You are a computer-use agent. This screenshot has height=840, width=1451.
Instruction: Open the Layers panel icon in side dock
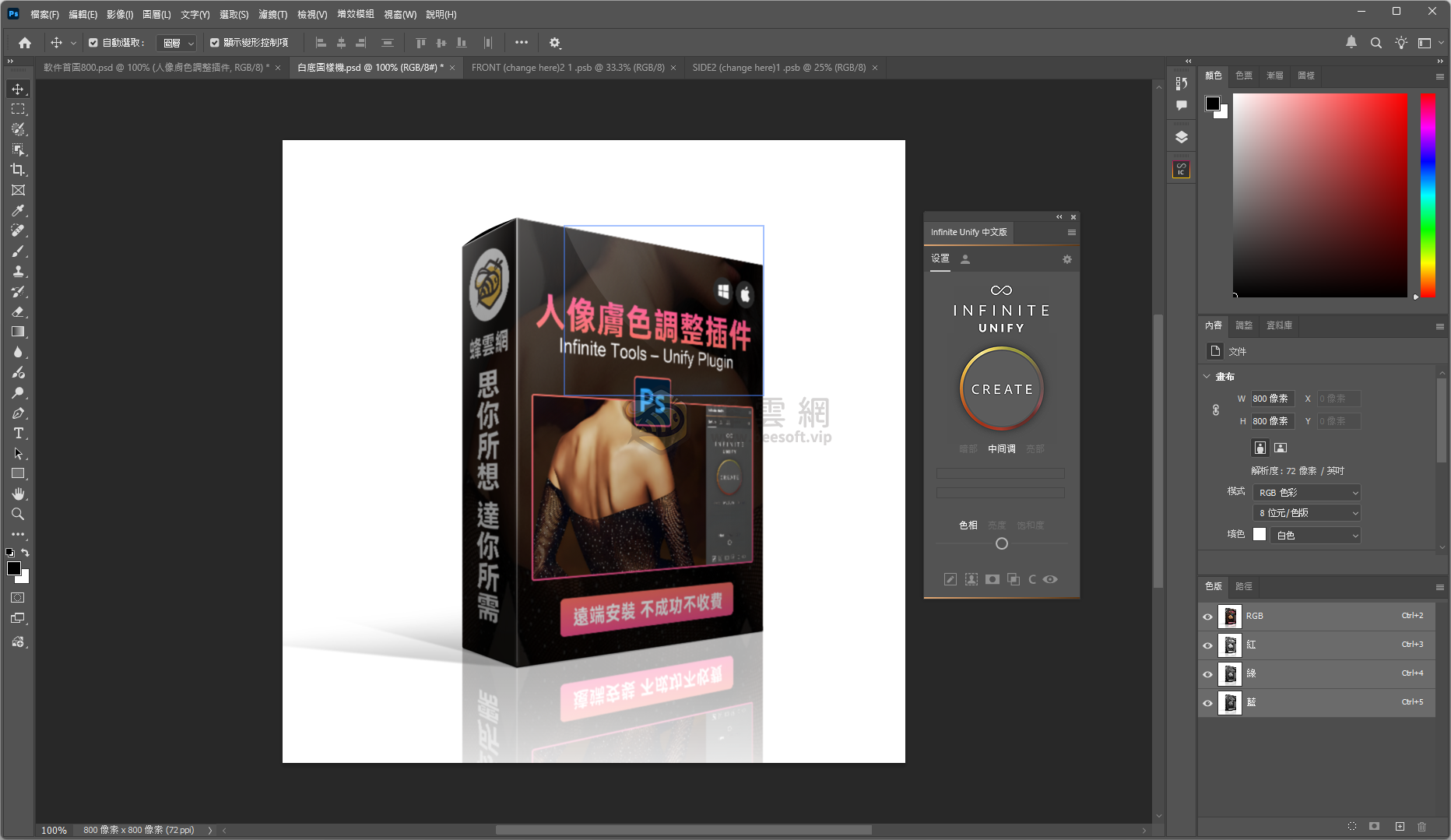pyautogui.click(x=1181, y=137)
